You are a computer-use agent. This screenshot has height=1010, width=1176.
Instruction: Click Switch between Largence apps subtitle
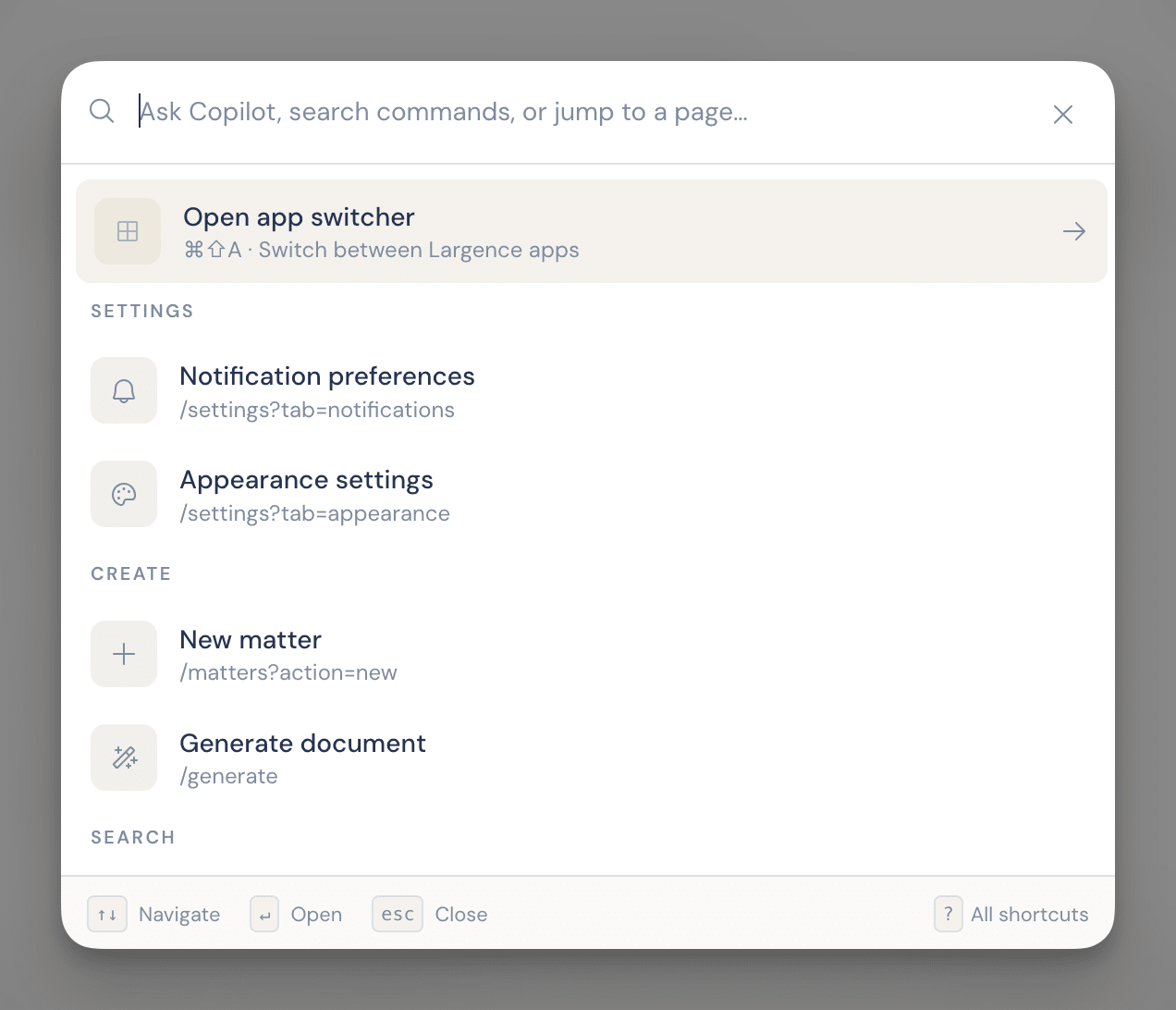pos(419,250)
